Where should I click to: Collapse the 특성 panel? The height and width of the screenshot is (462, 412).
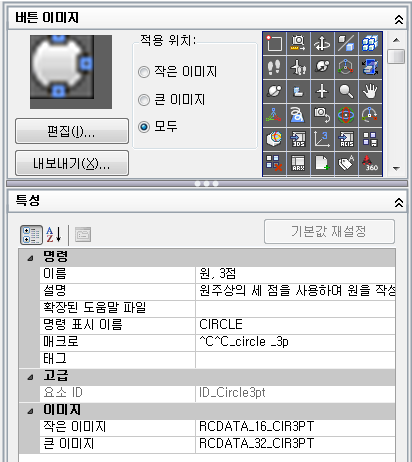coord(399,202)
